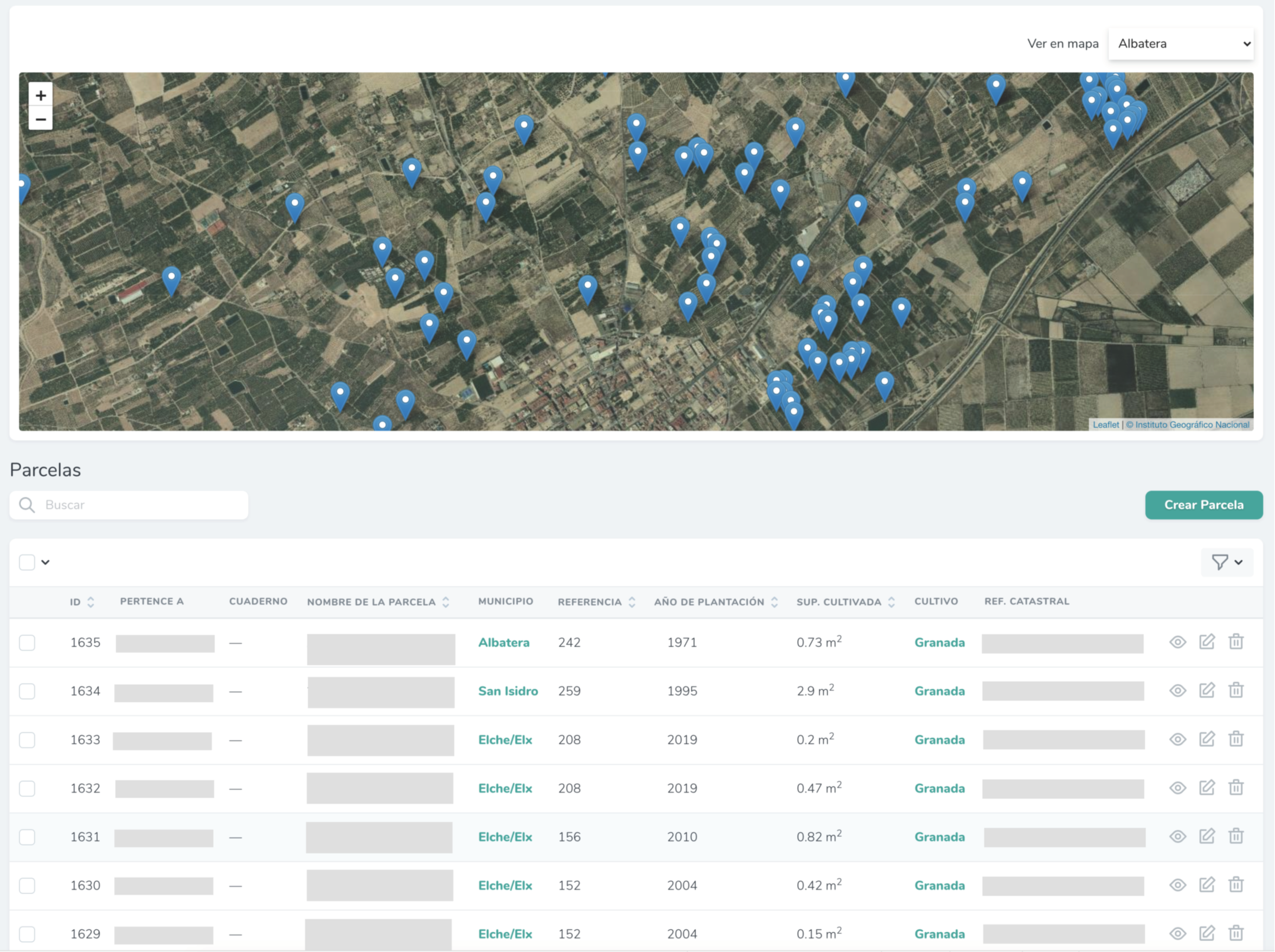Image resolution: width=1275 pixels, height=952 pixels.
Task: Sort table by ID column
Action: coord(90,602)
